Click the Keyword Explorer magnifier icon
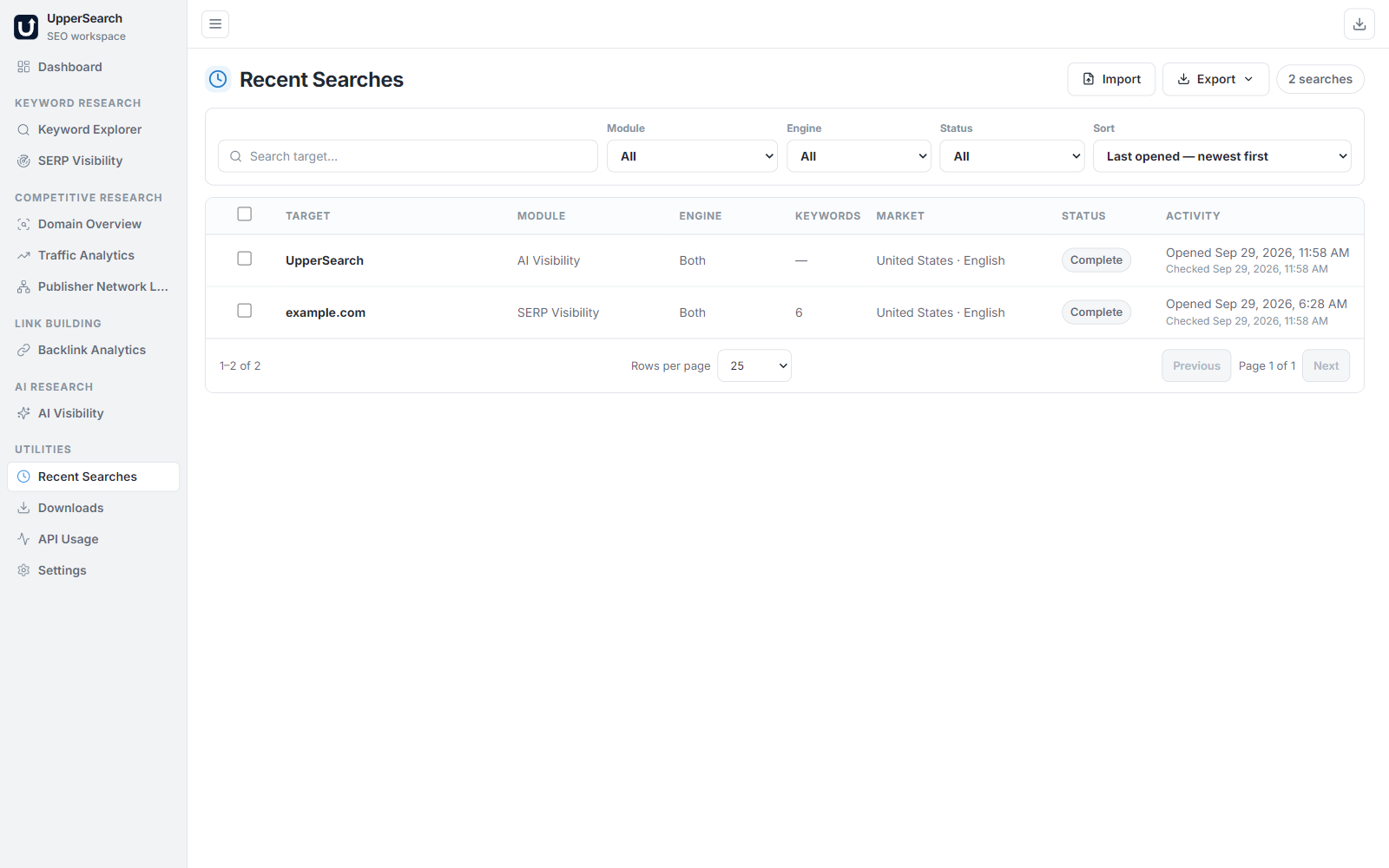The image size is (1389, 868). pos(23,129)
